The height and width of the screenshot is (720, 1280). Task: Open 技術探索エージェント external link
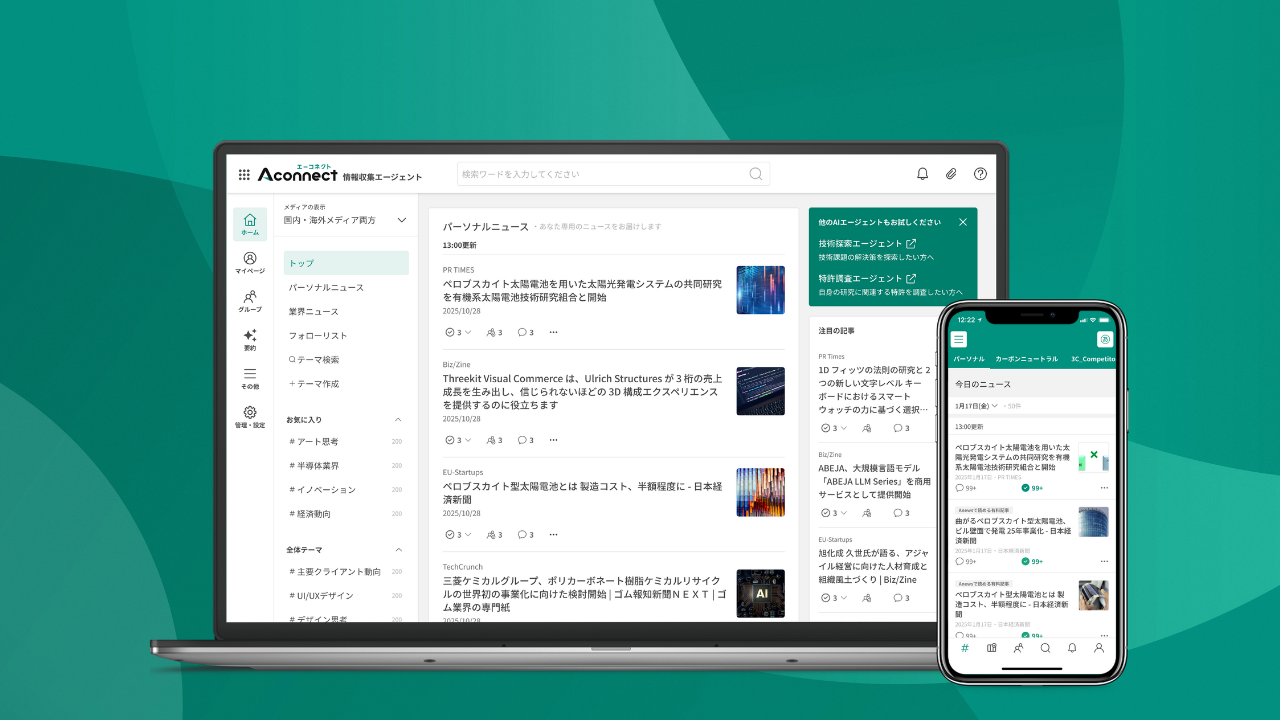[x=867, y=243]
